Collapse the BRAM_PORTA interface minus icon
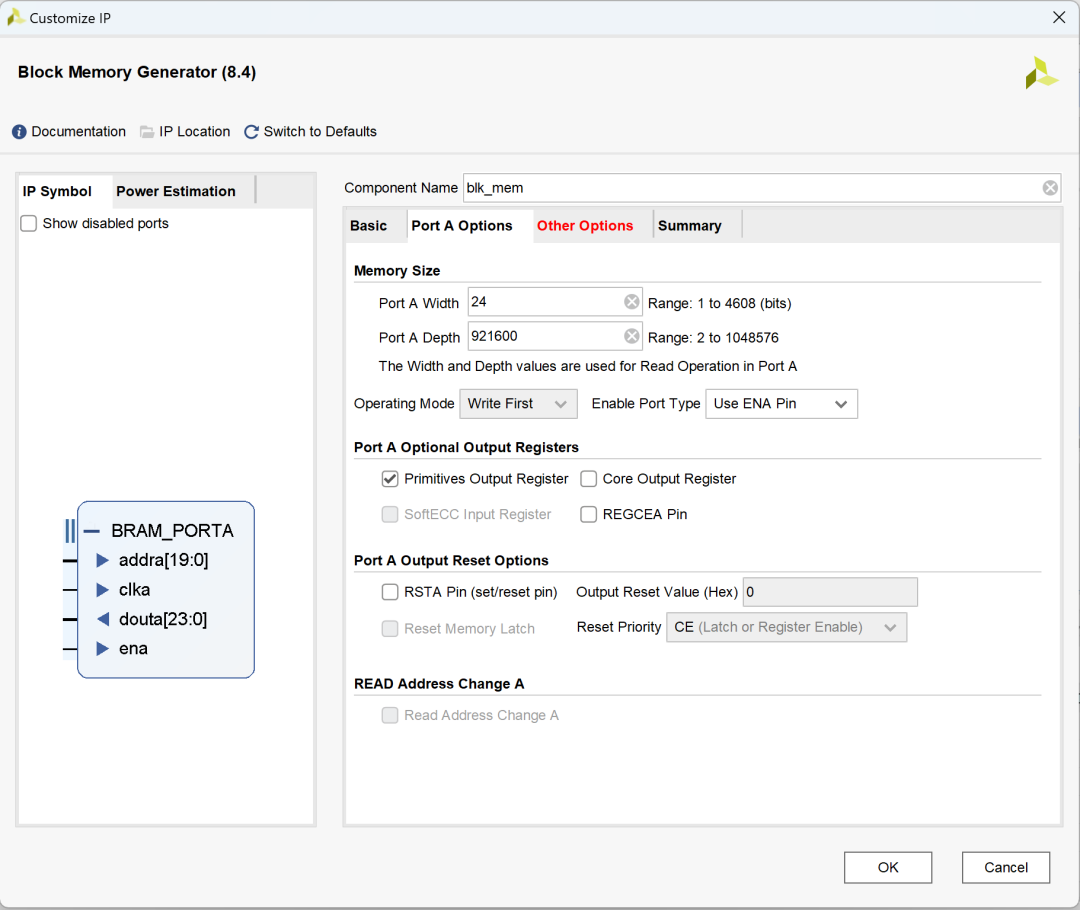 [x=92, y=531]
